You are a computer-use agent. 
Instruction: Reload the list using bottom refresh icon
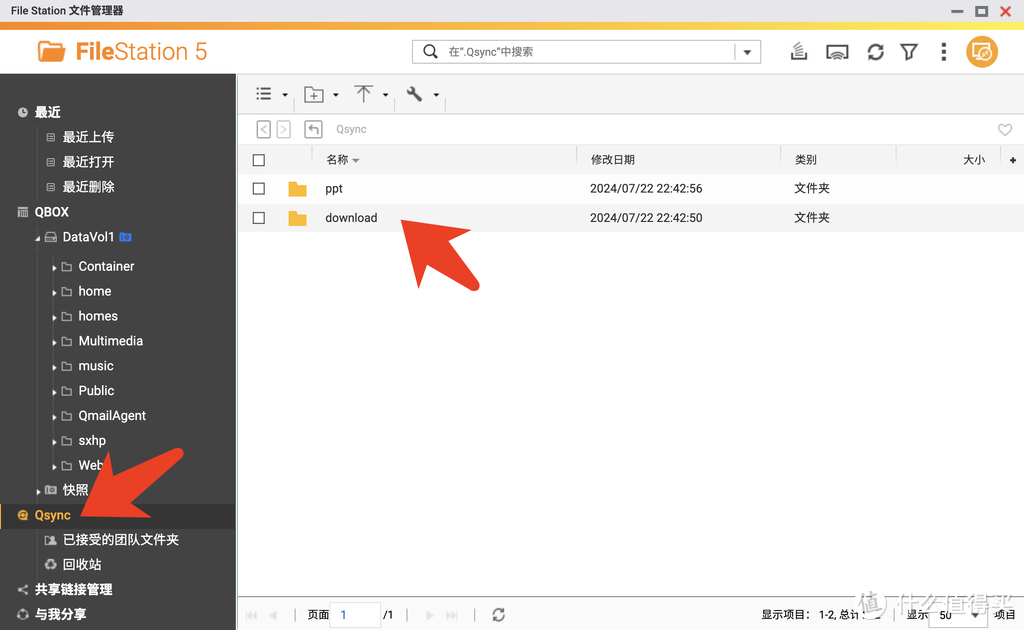(499, 615)
